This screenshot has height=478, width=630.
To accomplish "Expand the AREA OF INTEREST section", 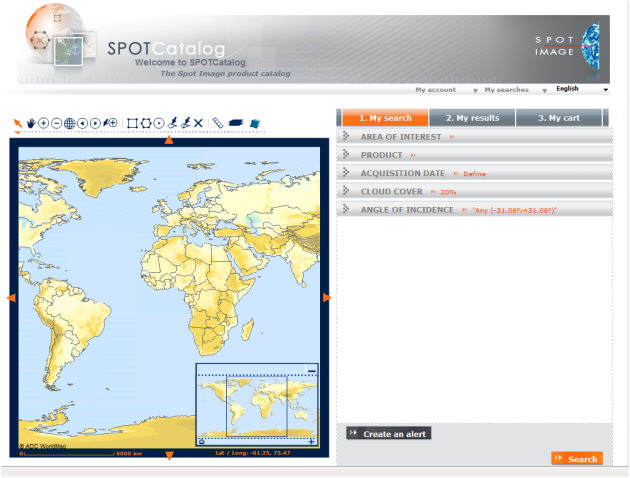I will [475, 137].
